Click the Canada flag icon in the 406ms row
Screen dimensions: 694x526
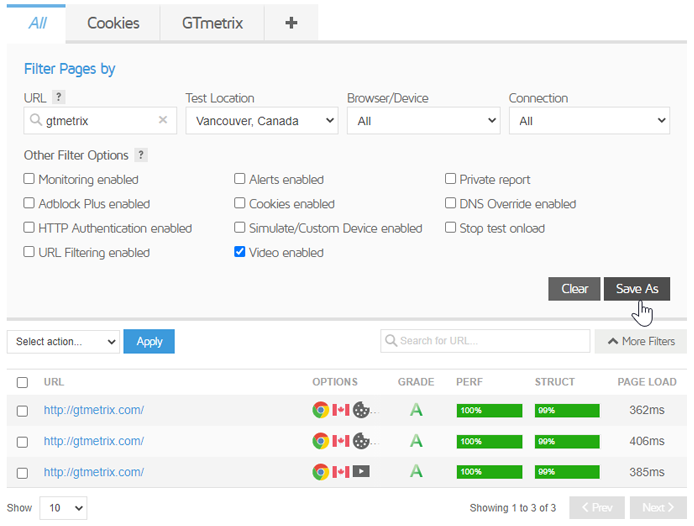point(341,441)
